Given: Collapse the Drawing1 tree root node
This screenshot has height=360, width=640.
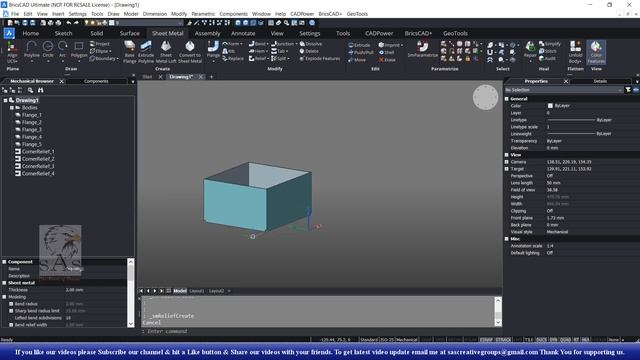Looking at the screenshot, I should pyautogui.click(x=5, y=100).
